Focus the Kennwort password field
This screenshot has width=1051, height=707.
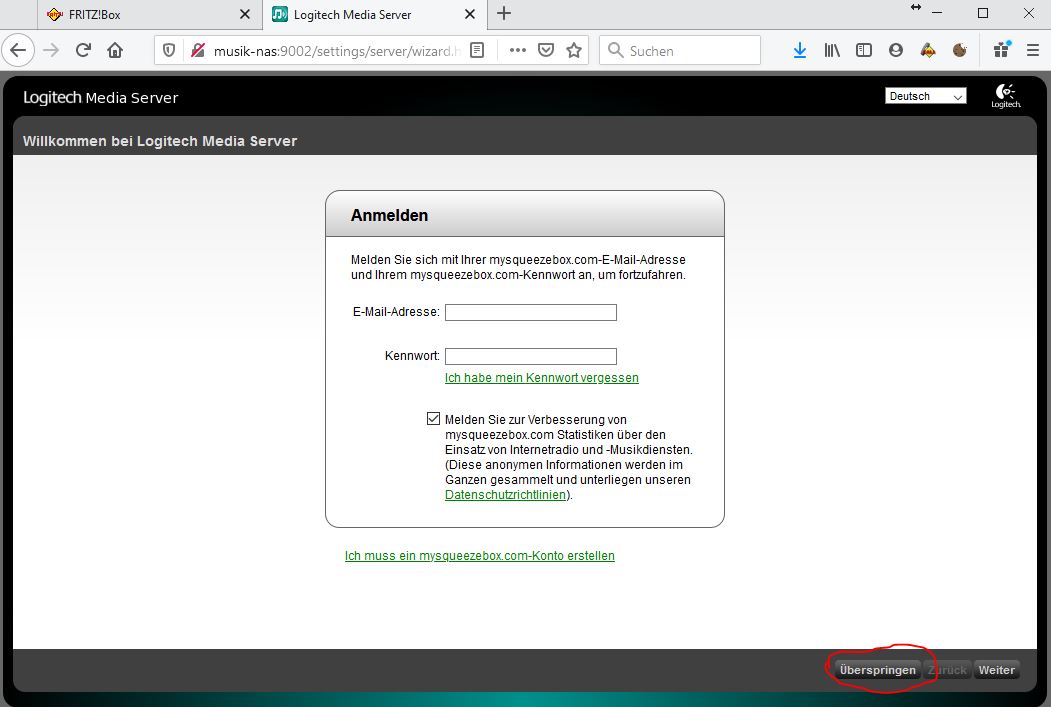531,357
